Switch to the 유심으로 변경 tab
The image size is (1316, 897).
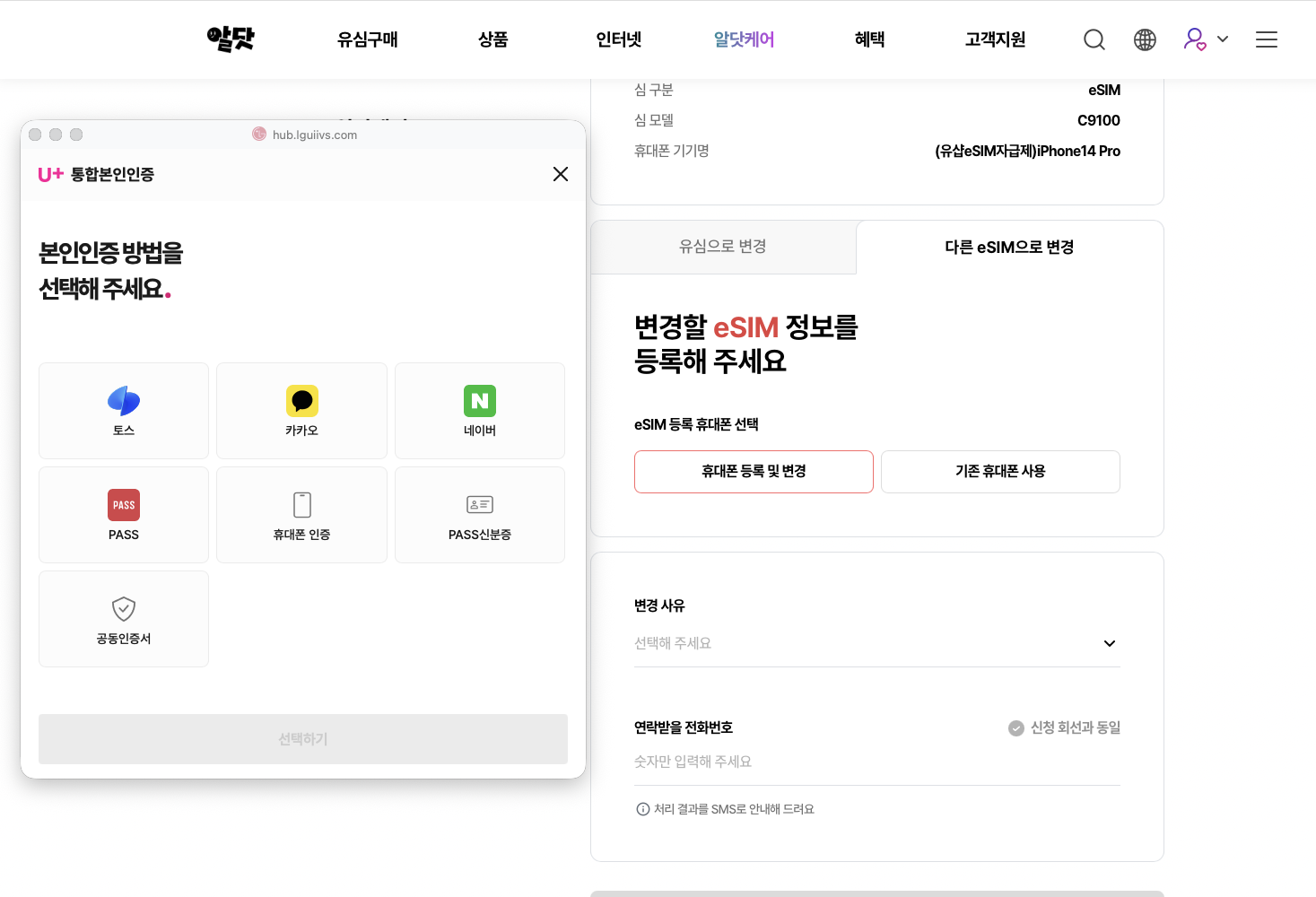(723, 247)
